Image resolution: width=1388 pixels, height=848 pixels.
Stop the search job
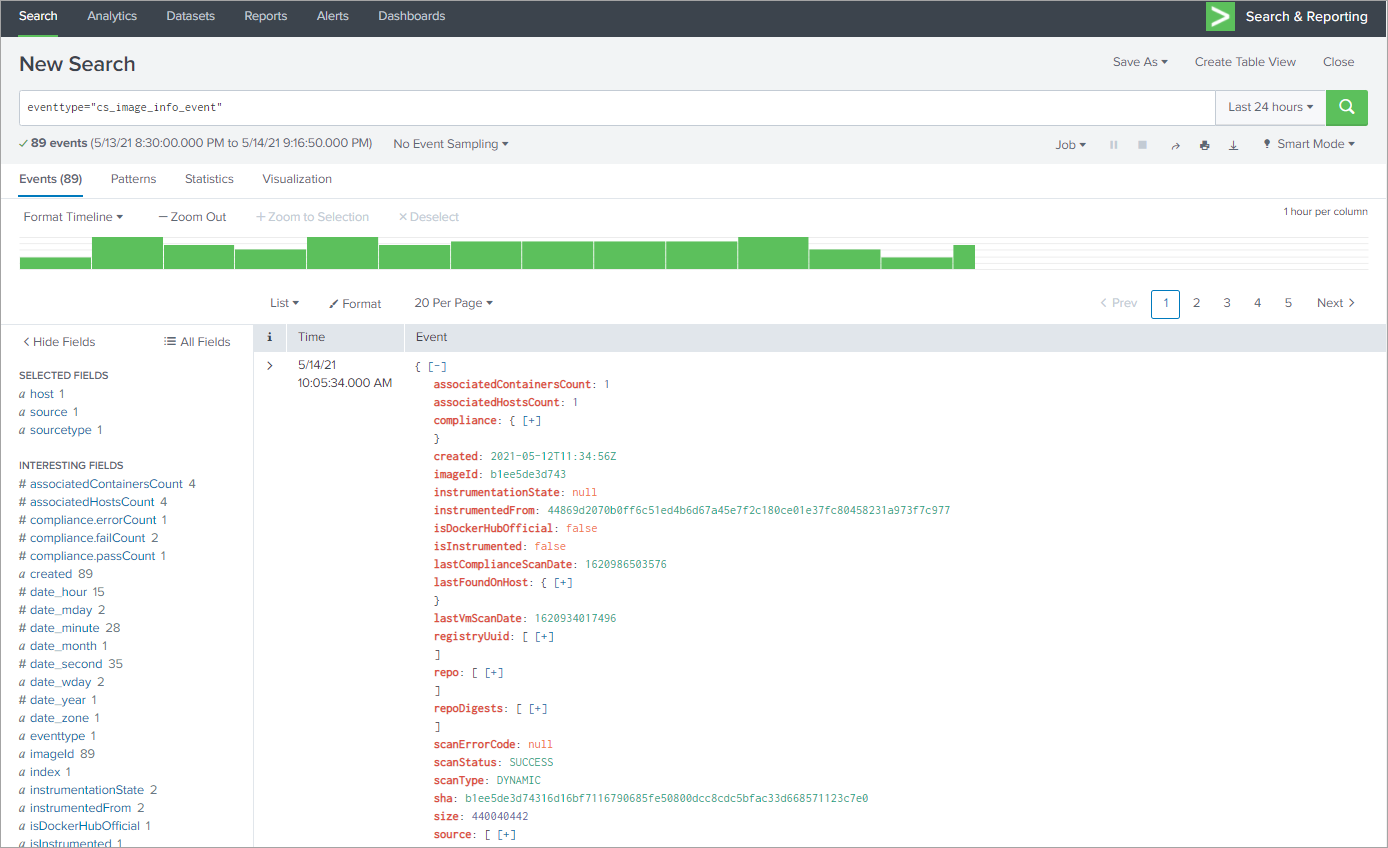click(1141, 143)
